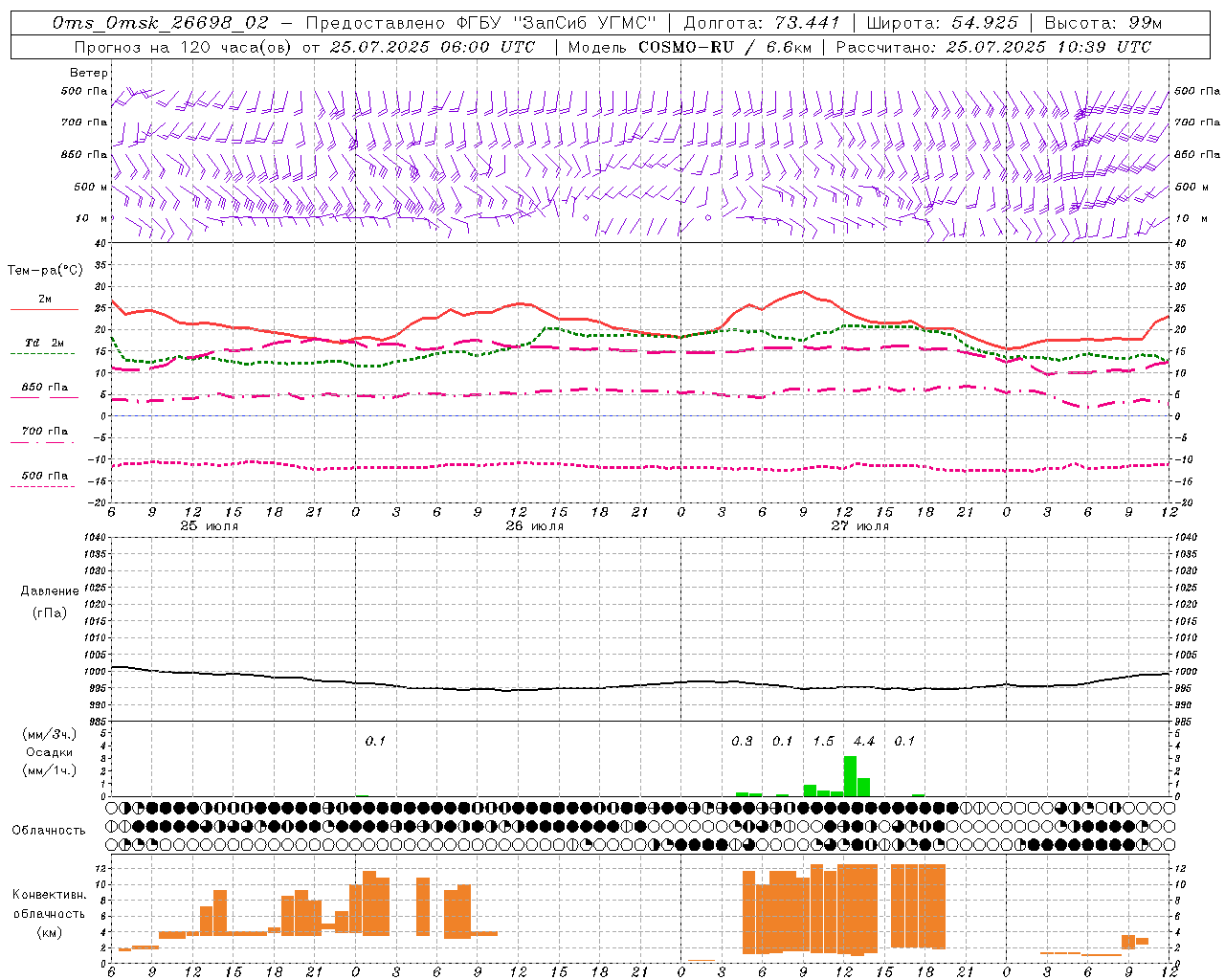Click the (км) unit label for convective cloud
This screenshot has height=980, width=1225.
(x=50, y=932)
